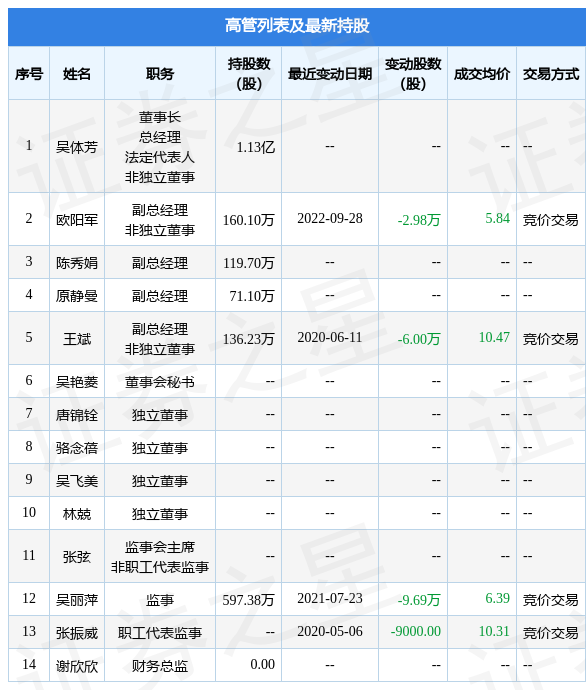Click the 持股数(股) column header
586x690 pixels.
coord(249,73)
